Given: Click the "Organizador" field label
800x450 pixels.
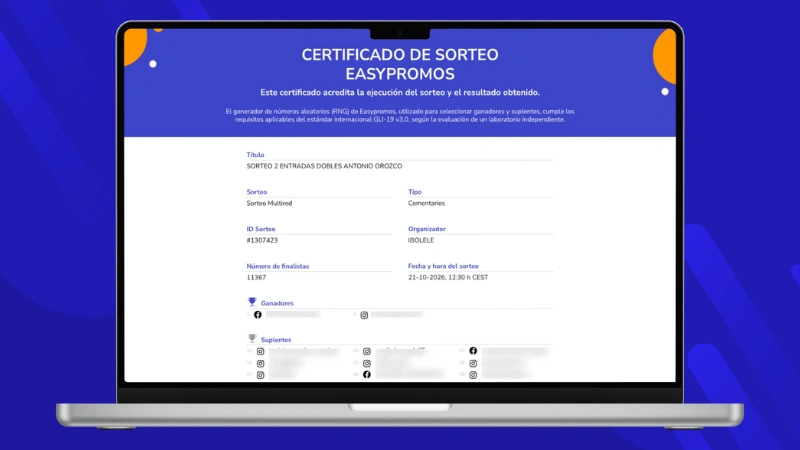Looking at the screenshot, I should pyautogui.click(x=427, y=229).
